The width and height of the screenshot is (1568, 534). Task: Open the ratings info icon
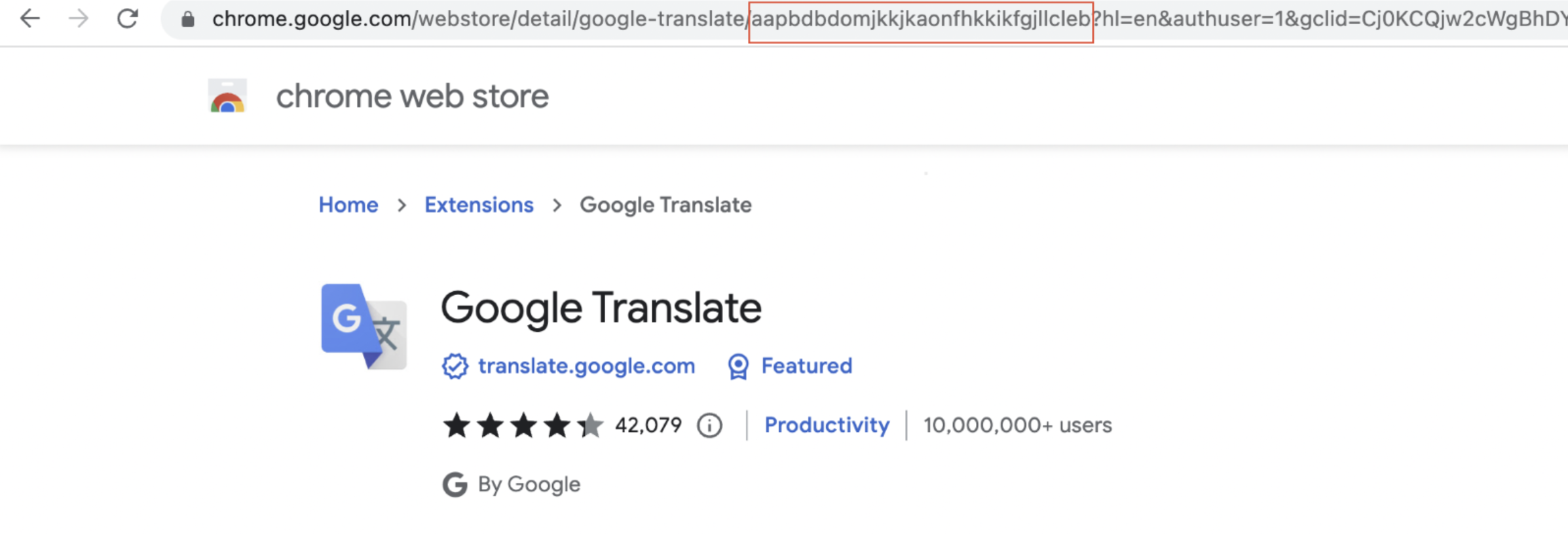[709, 426]
